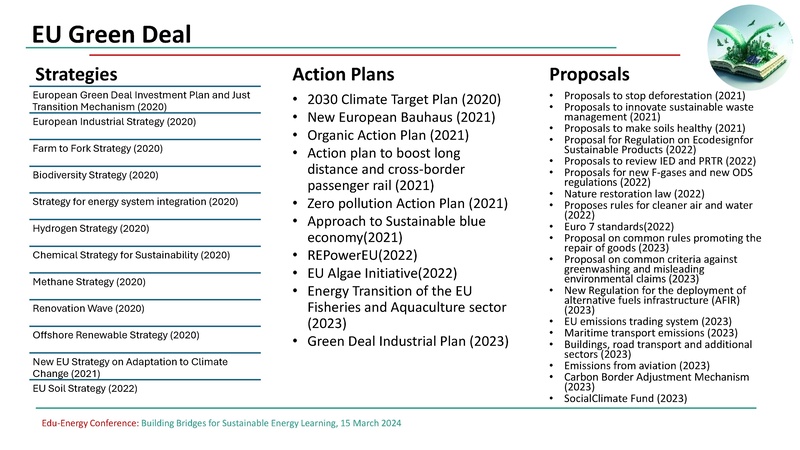The image size is (800, 450).
Task: Select the Proposals column heading
Action: tap(590, 75)
